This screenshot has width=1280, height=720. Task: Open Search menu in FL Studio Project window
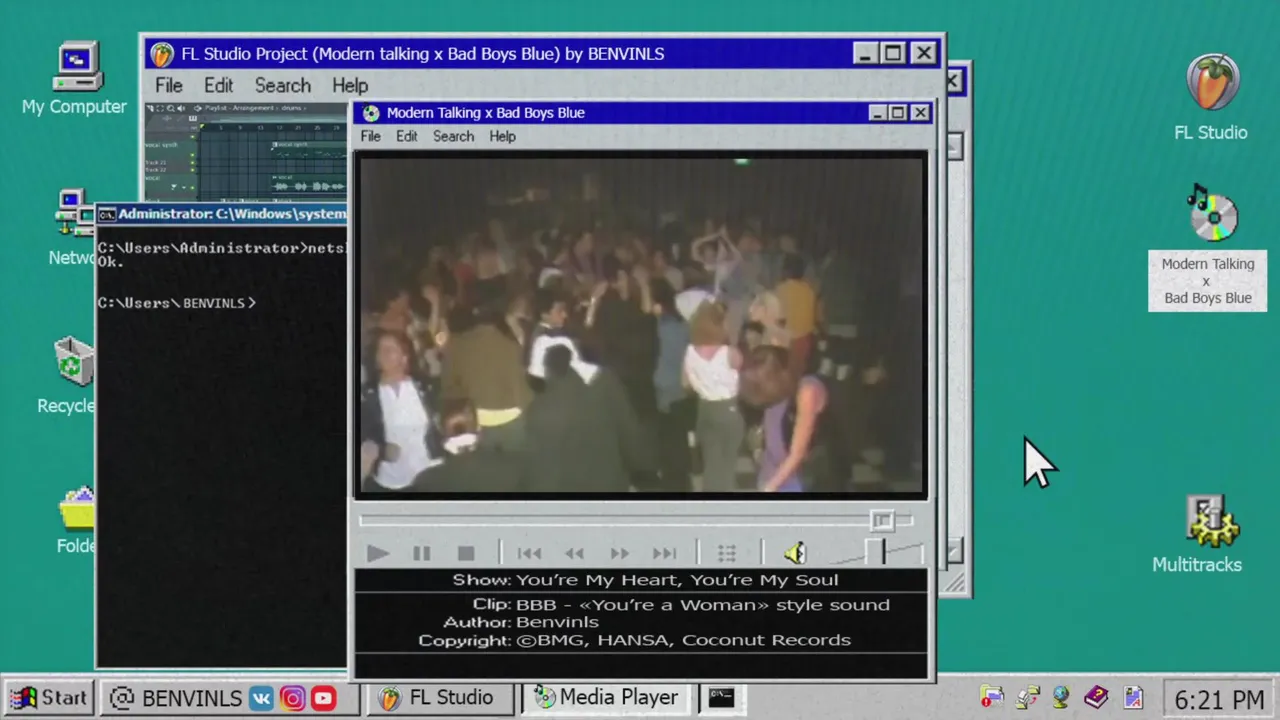[x=282, y=85]
